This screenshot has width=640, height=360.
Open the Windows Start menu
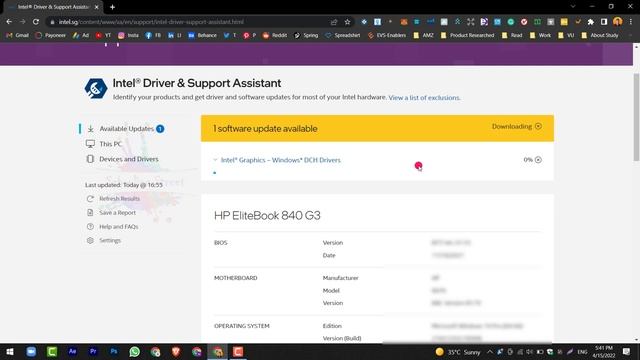point(10,351)
